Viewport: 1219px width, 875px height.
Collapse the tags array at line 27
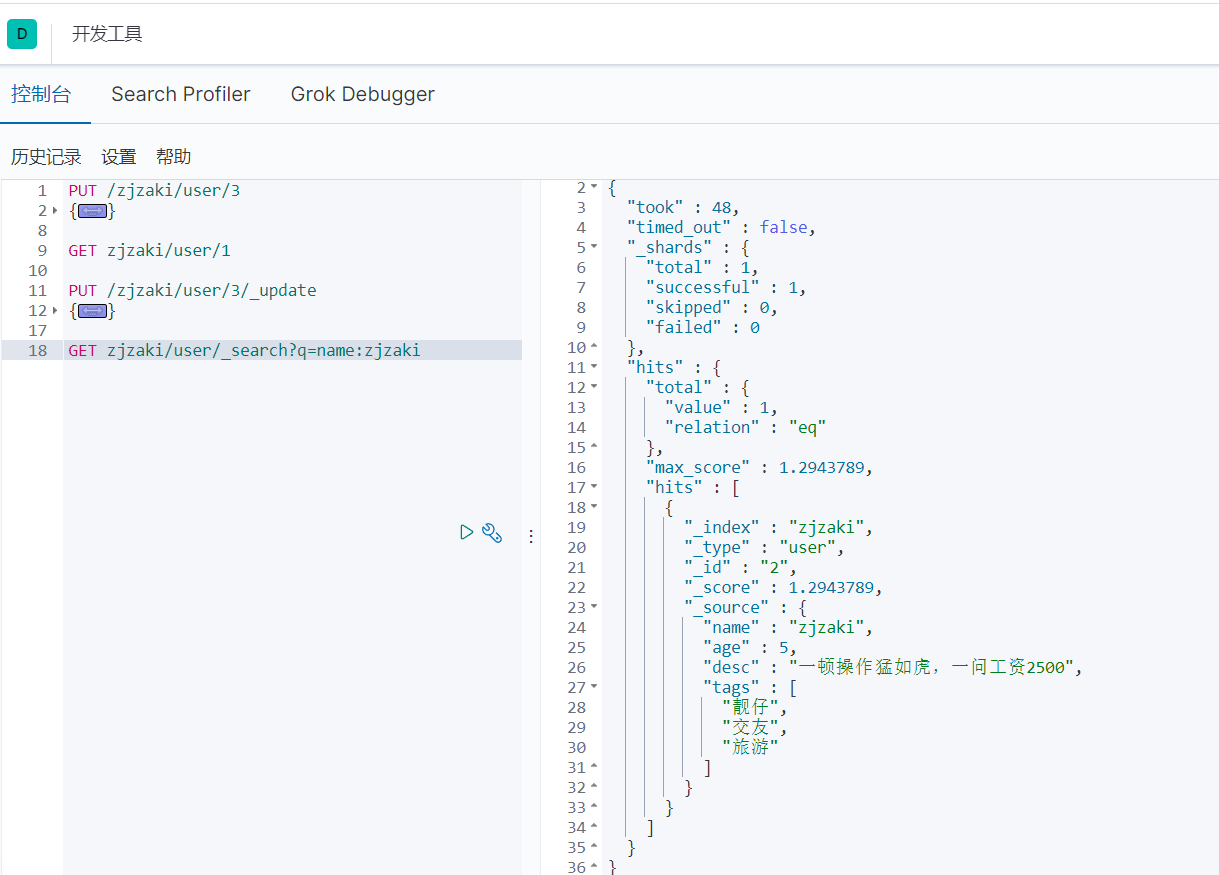click(x=594, y=687)
